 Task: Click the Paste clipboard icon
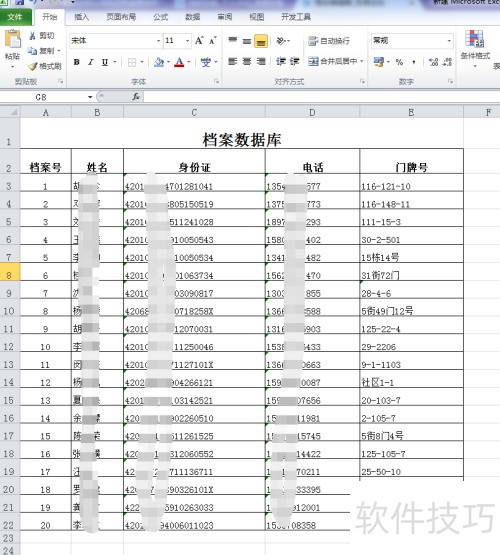13,39
